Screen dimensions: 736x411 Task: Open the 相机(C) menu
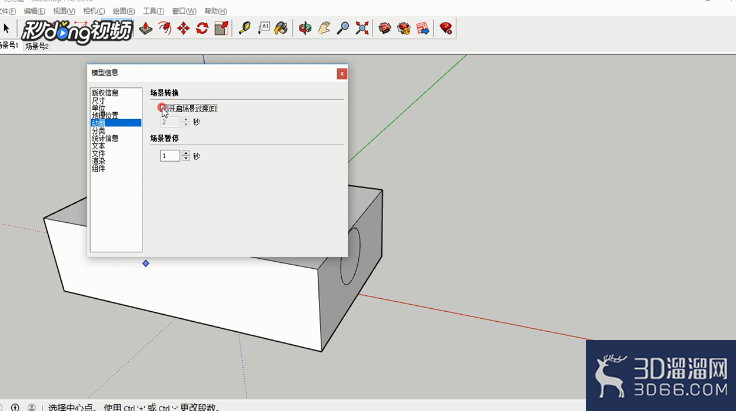(94, 11)
